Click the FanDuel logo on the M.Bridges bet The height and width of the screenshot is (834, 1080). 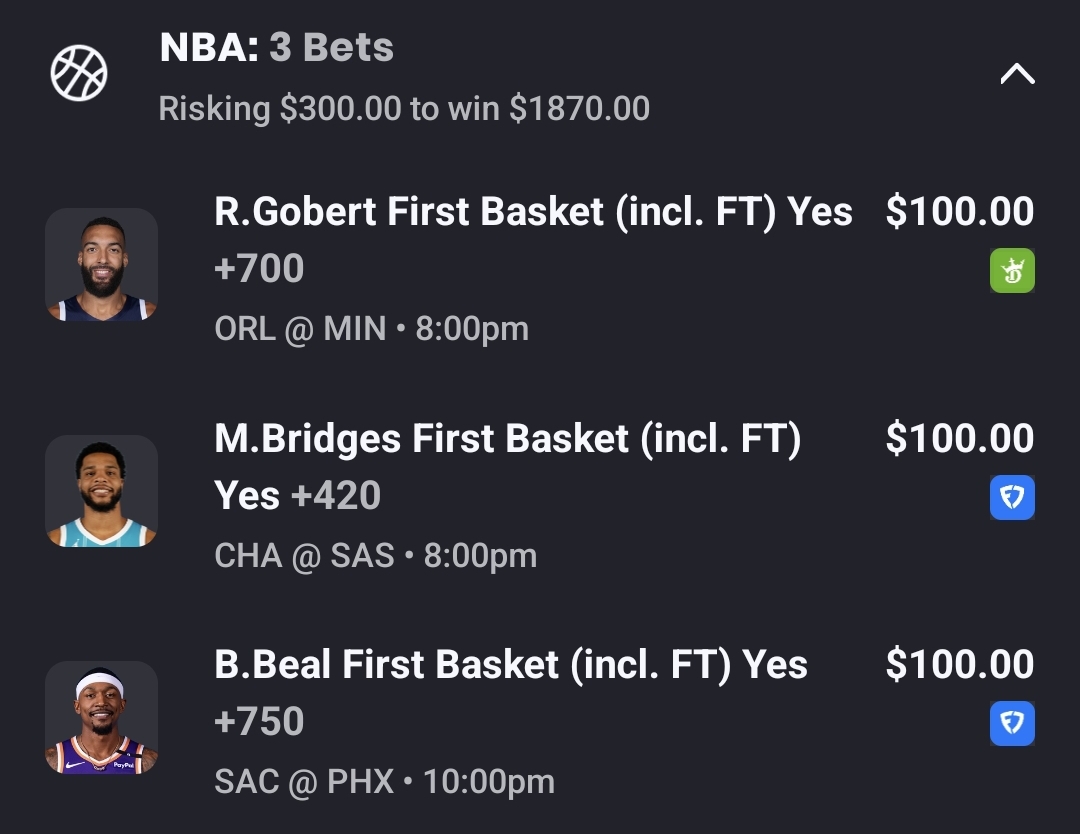(1012, 498)
